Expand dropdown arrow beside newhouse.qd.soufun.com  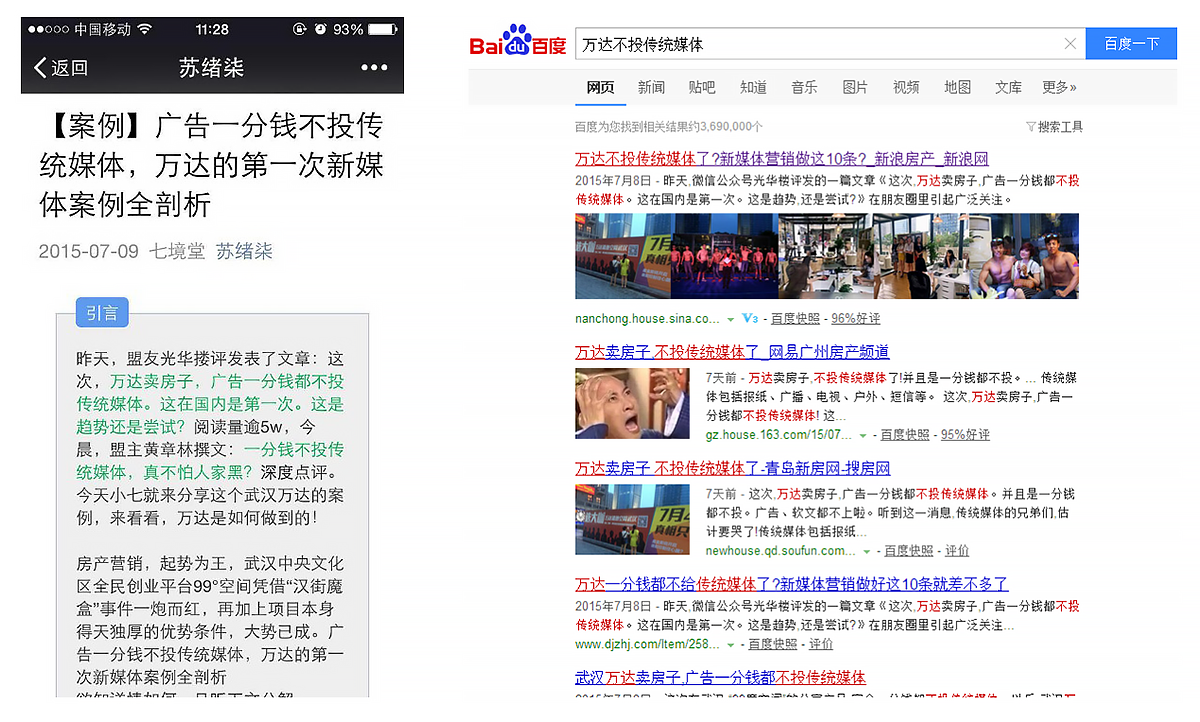coord(866,552)
